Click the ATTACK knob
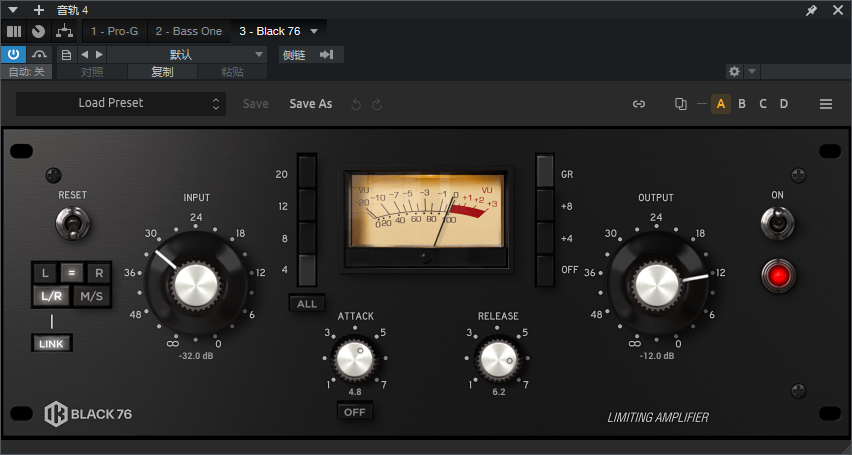 coord(355,359)
